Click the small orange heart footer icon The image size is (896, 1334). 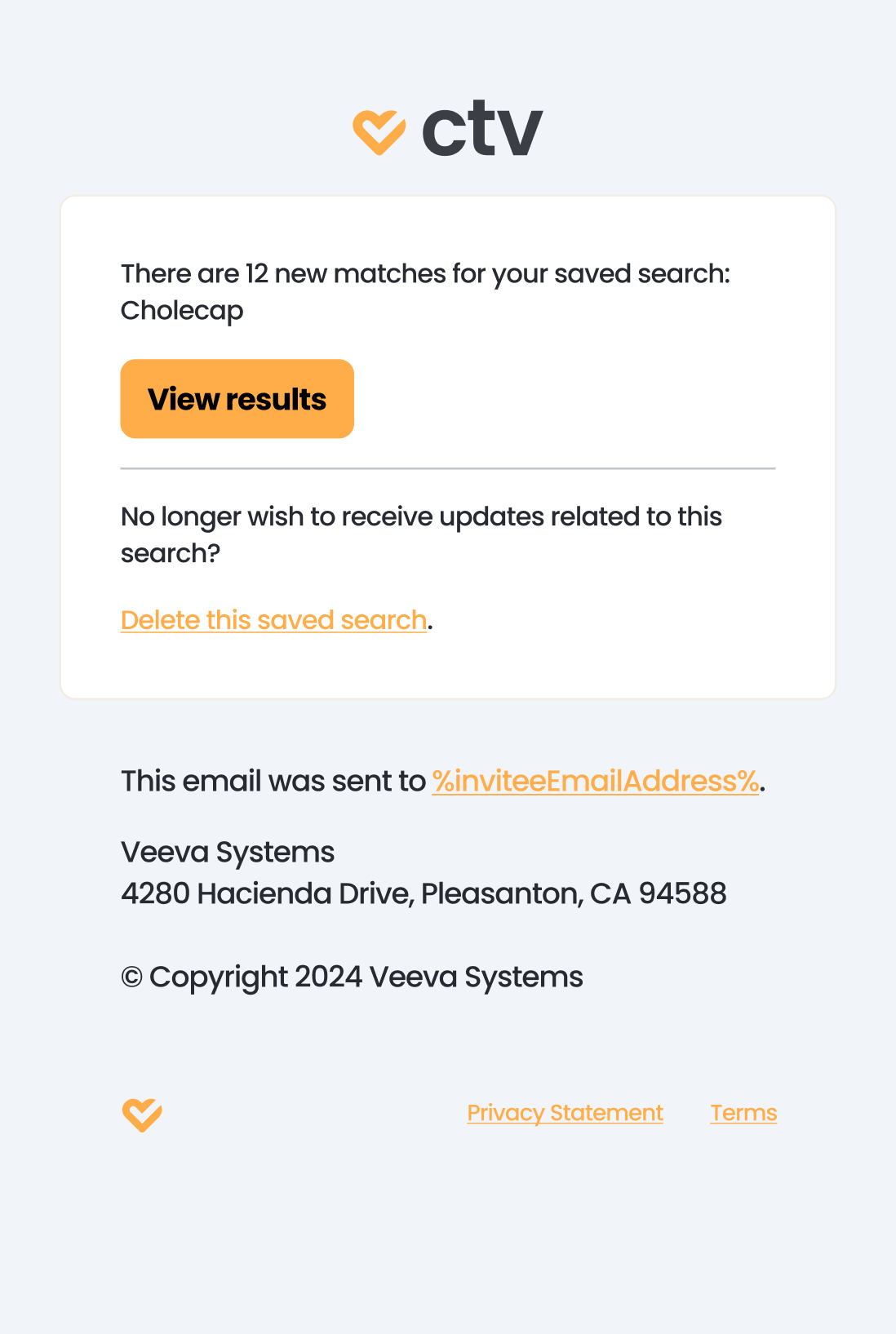pos(142,1115)
